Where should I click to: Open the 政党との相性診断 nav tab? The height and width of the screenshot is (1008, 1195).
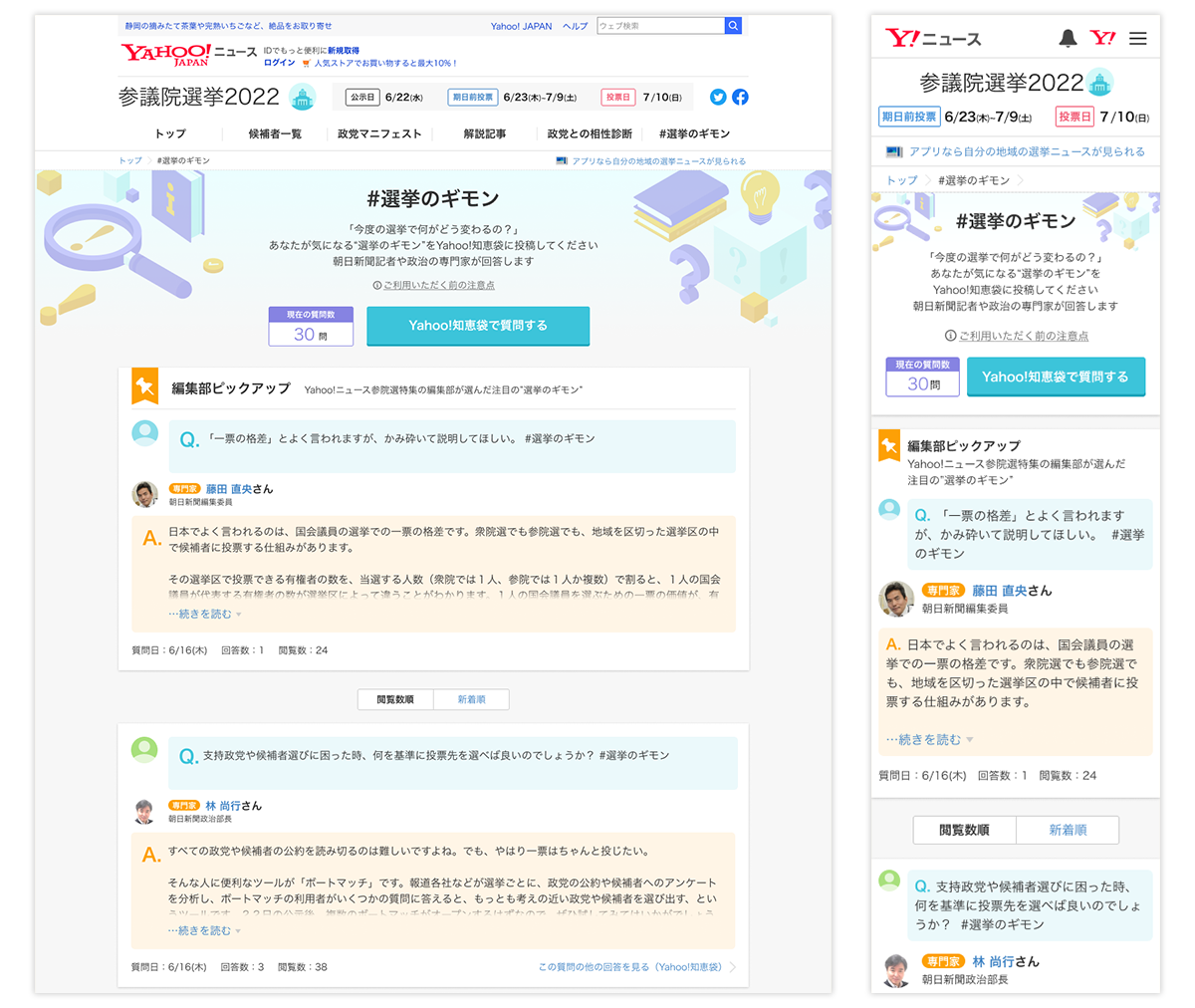coord(590,133)
